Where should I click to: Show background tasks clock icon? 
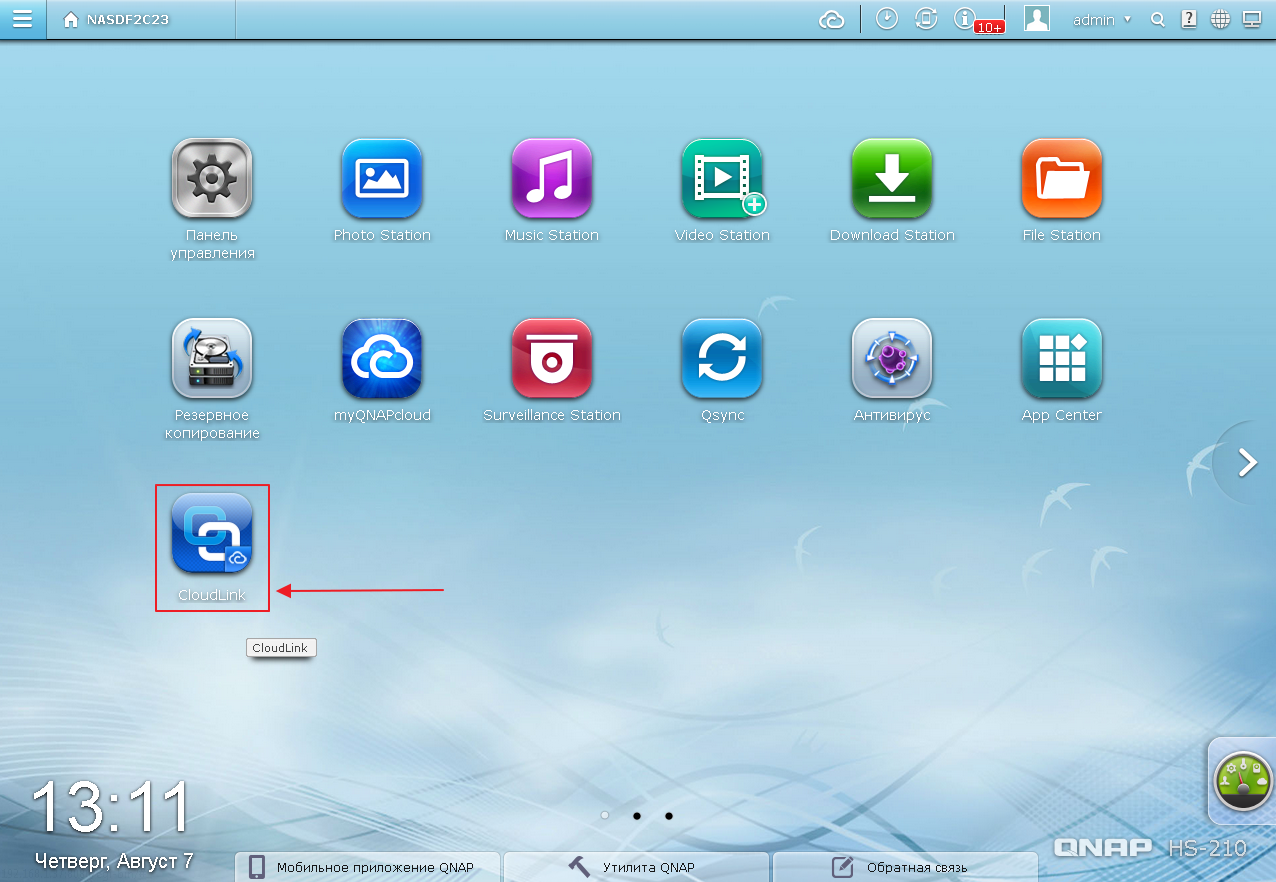click(x=887, y=19)
